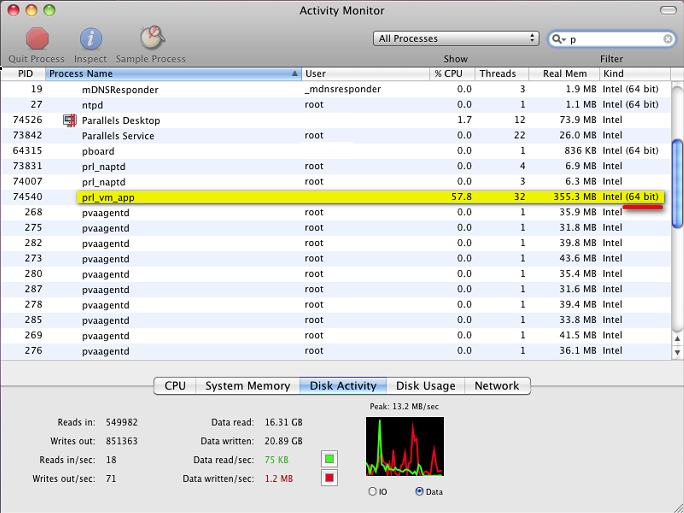
Task: Sort by the Real Mem column header
Action: coord(564,74)
